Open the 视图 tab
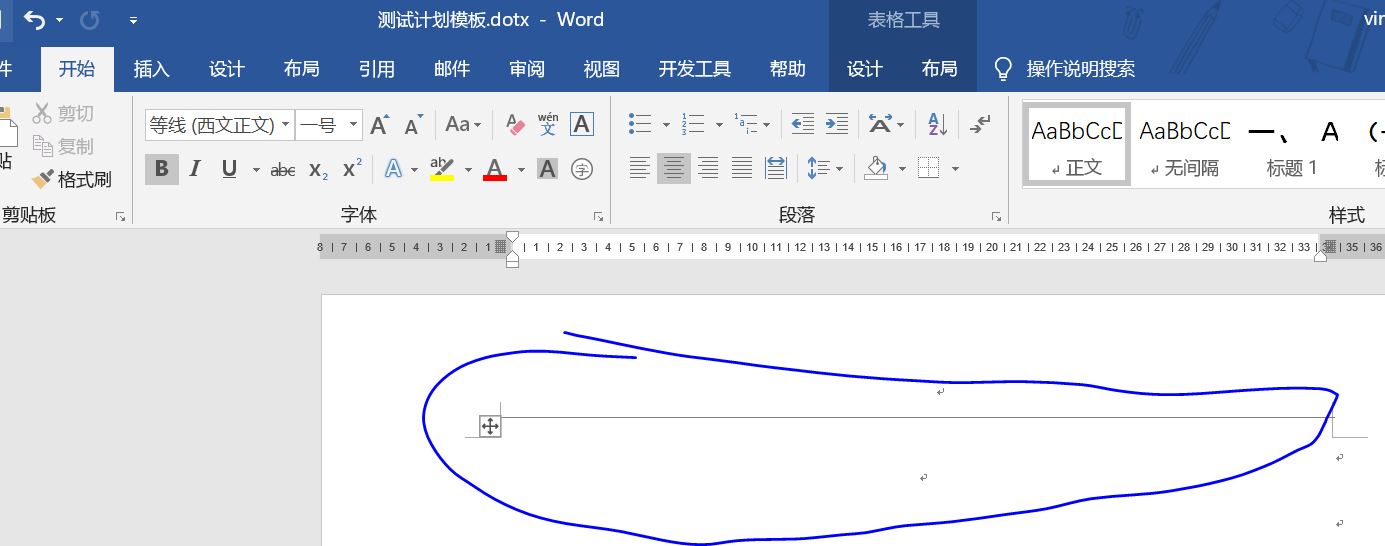This screenshot has width=1385, height=546. pyautogui.click(x=602, y=69)
